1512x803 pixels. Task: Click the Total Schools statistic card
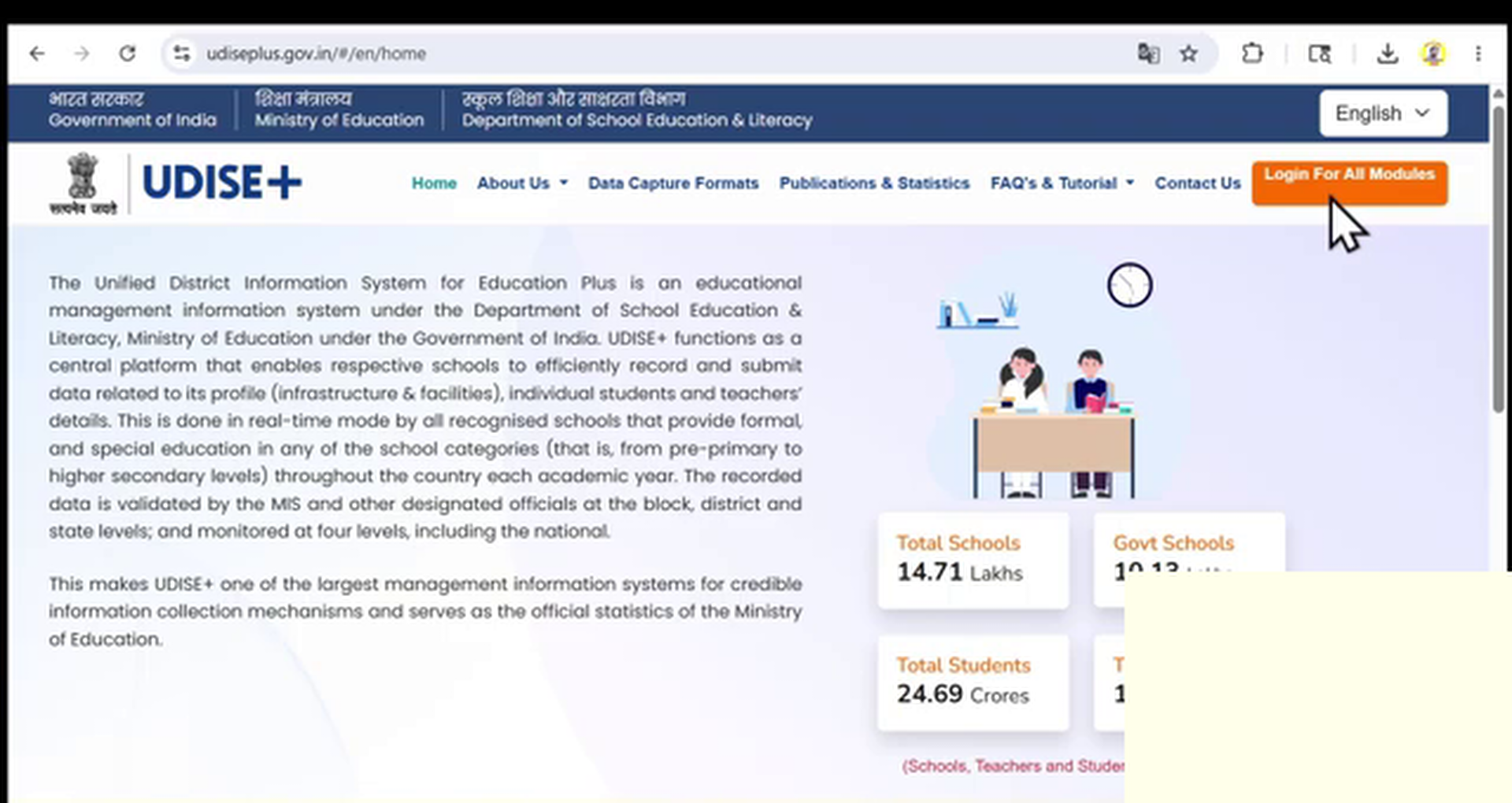(x=973, y=560)
